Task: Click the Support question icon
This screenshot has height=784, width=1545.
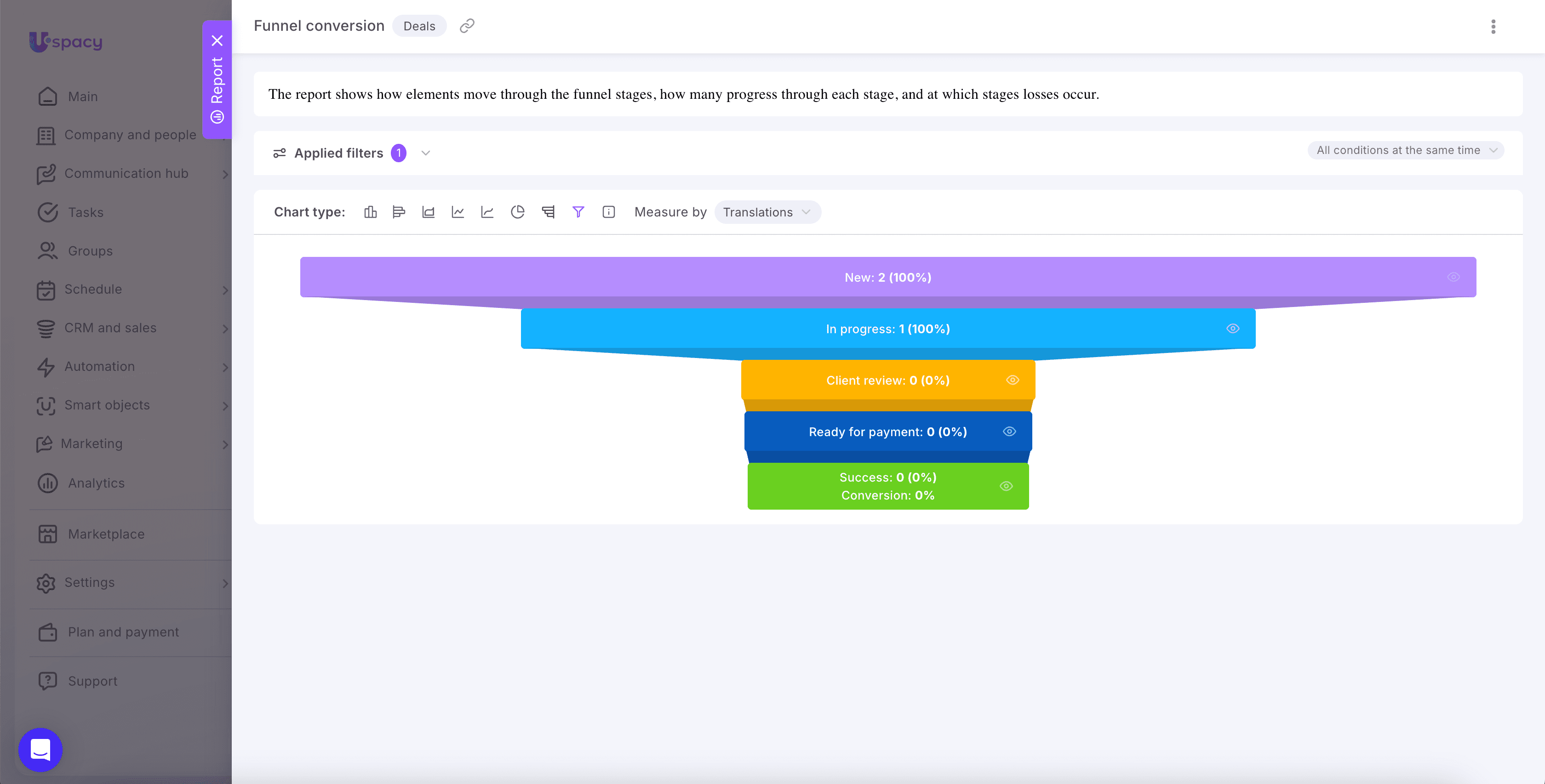Action: tap(47, 680)
